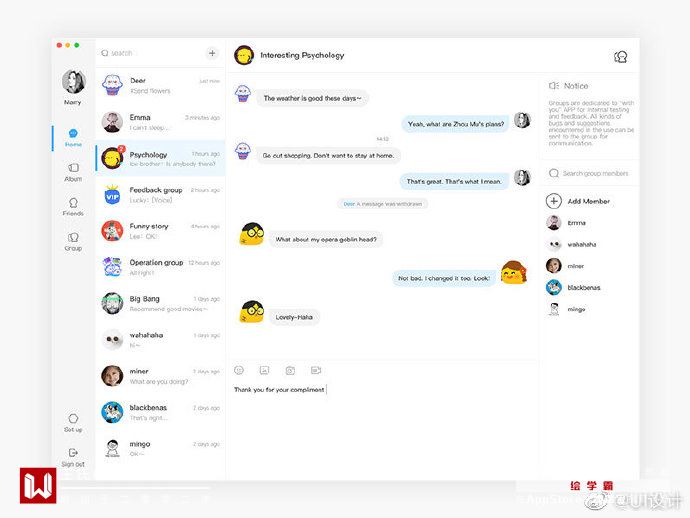Open Set up settings
The image size is (690, 518).
[x=73, y=423]
